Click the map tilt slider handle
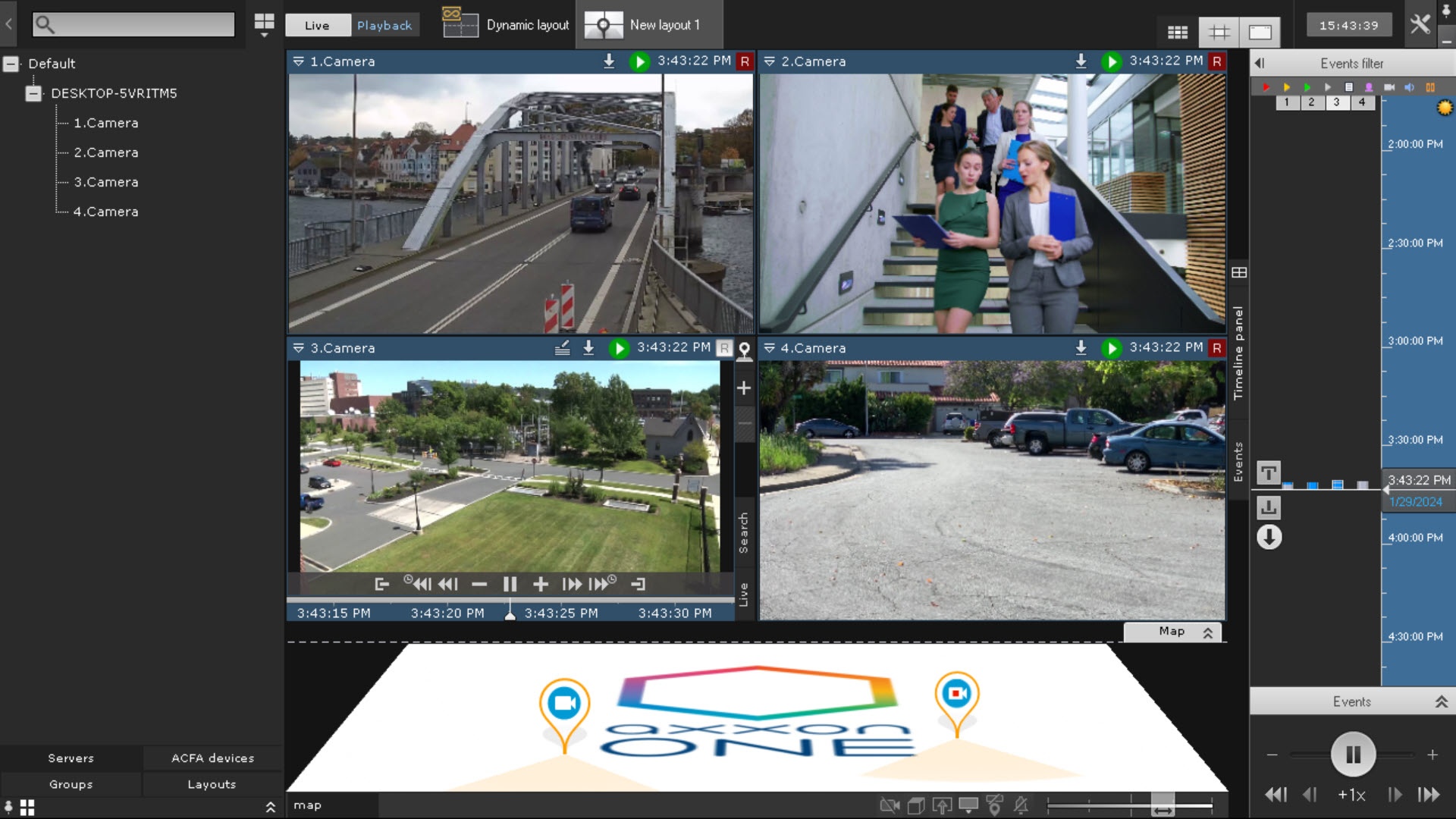 point(1162,805)
